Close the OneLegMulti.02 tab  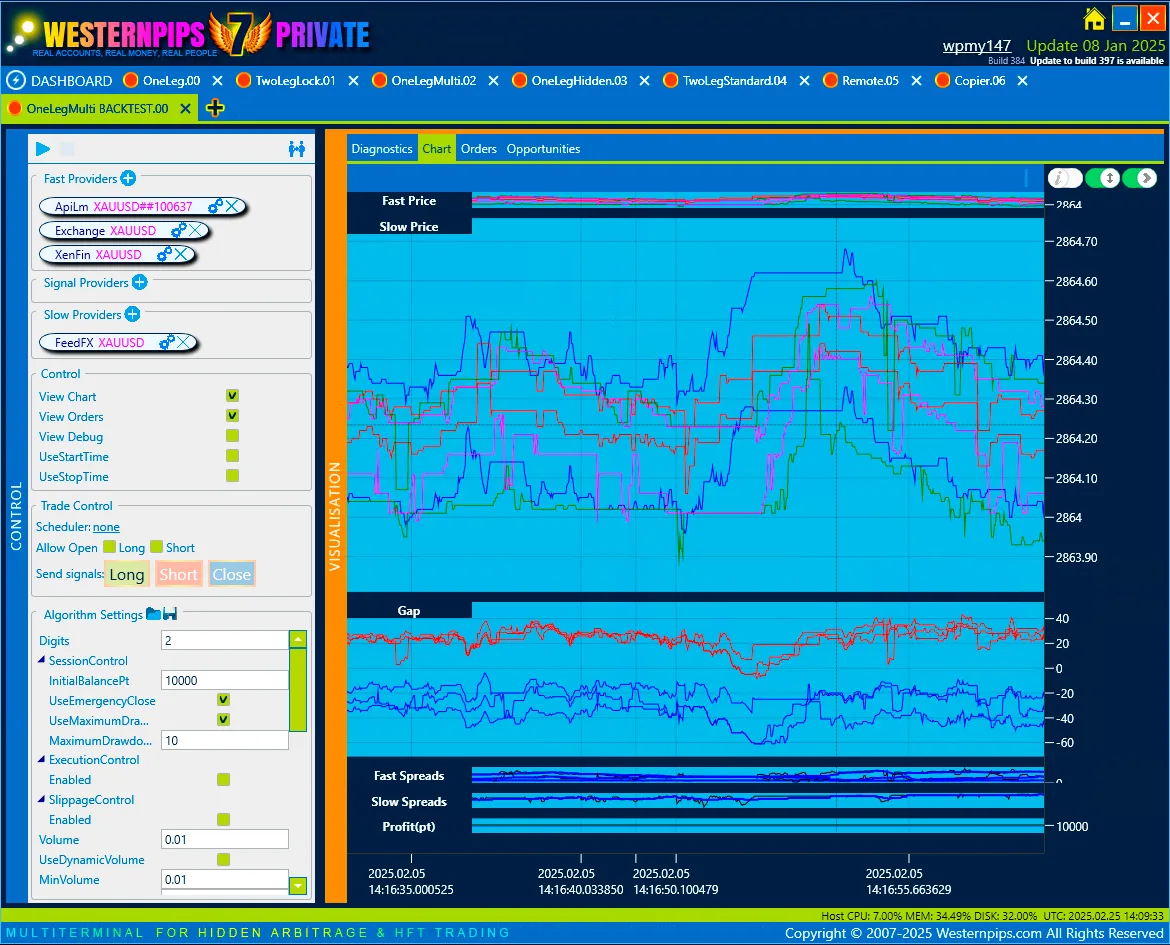[x=493, y=81]
